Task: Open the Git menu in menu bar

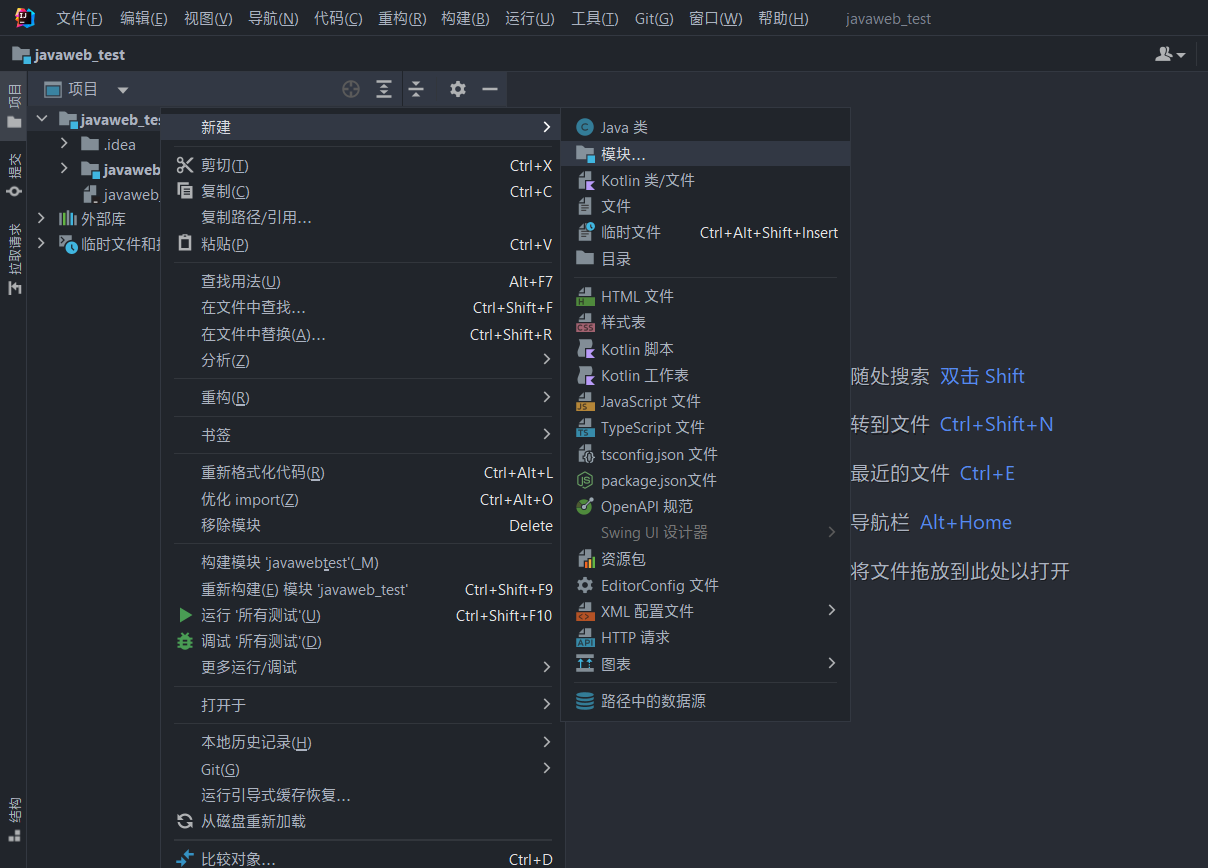Action: pos(653,17)
